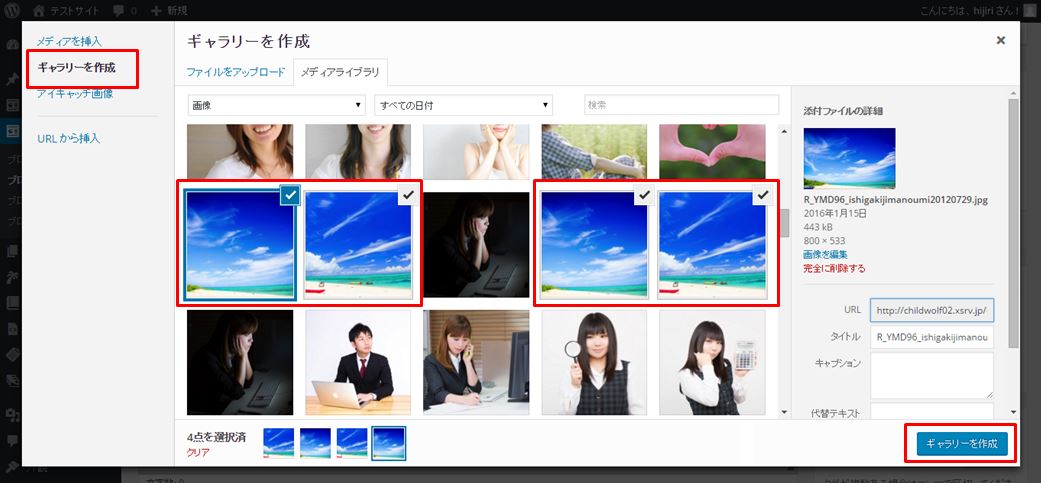Select the businessman with laptop thumbnail

358,362
